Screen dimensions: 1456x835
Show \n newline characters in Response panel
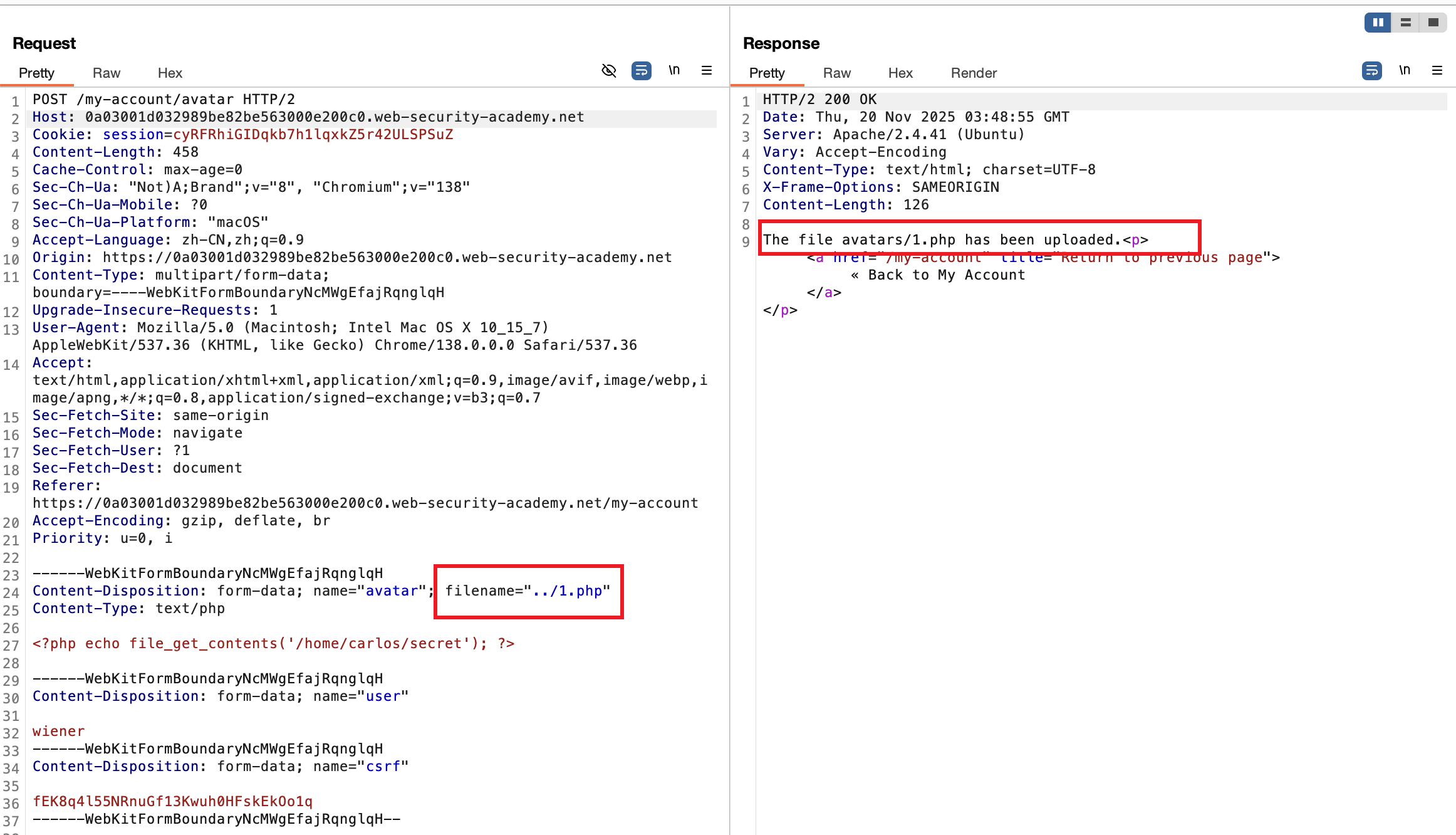pos(1405,71)
